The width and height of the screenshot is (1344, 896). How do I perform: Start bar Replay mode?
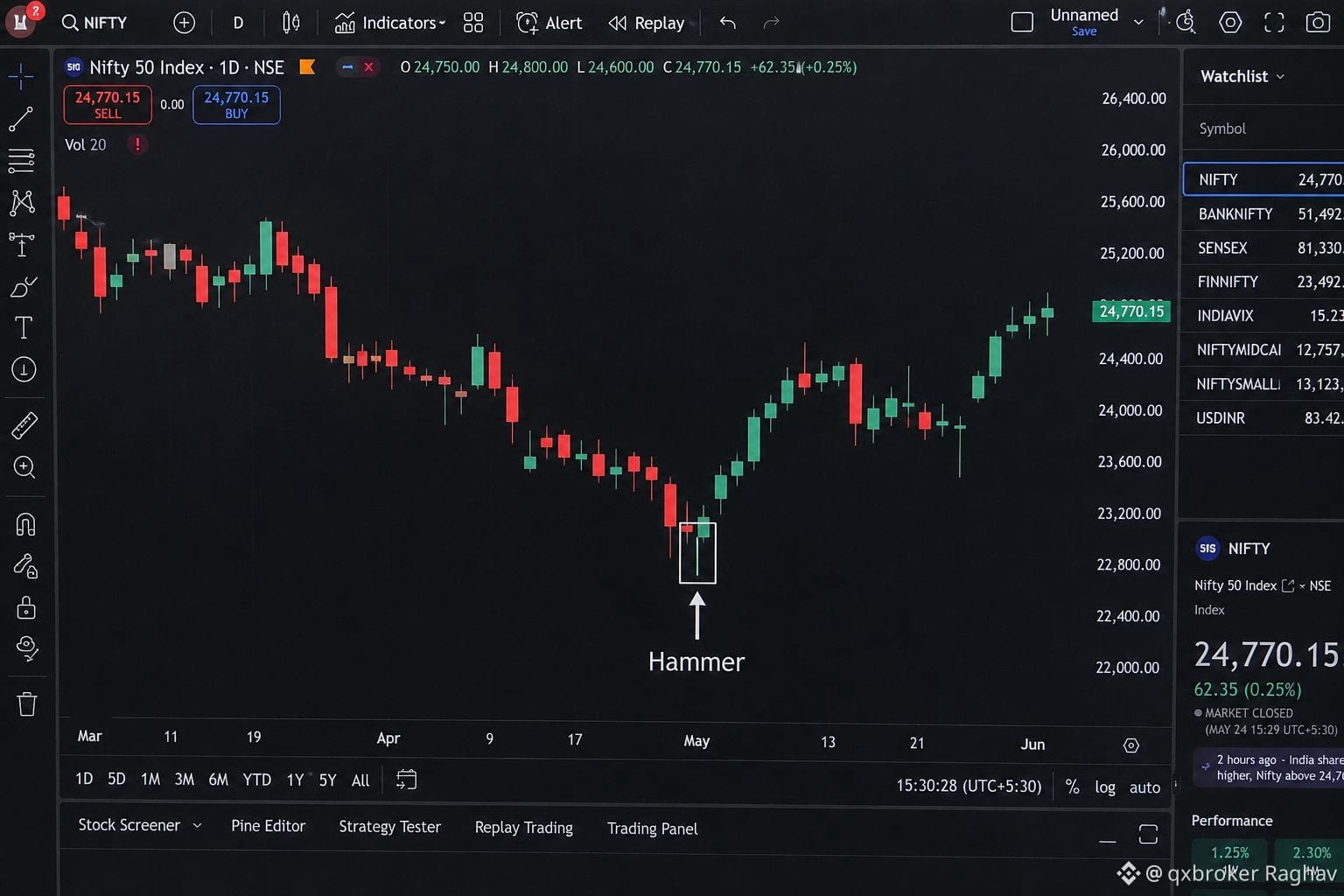pyautogui.click(x=647, y=23)
